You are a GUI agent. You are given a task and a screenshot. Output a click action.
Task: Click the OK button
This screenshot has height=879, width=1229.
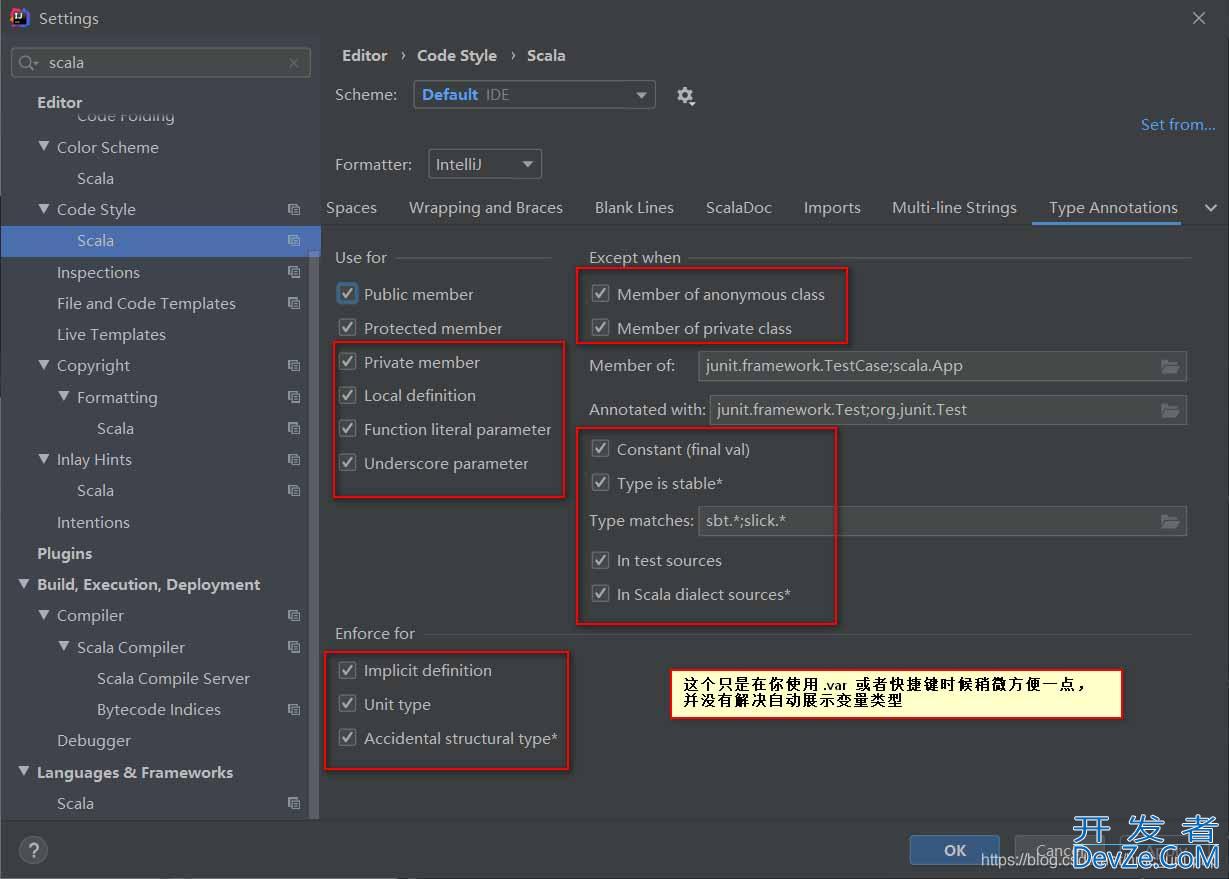tap(955, 850)
